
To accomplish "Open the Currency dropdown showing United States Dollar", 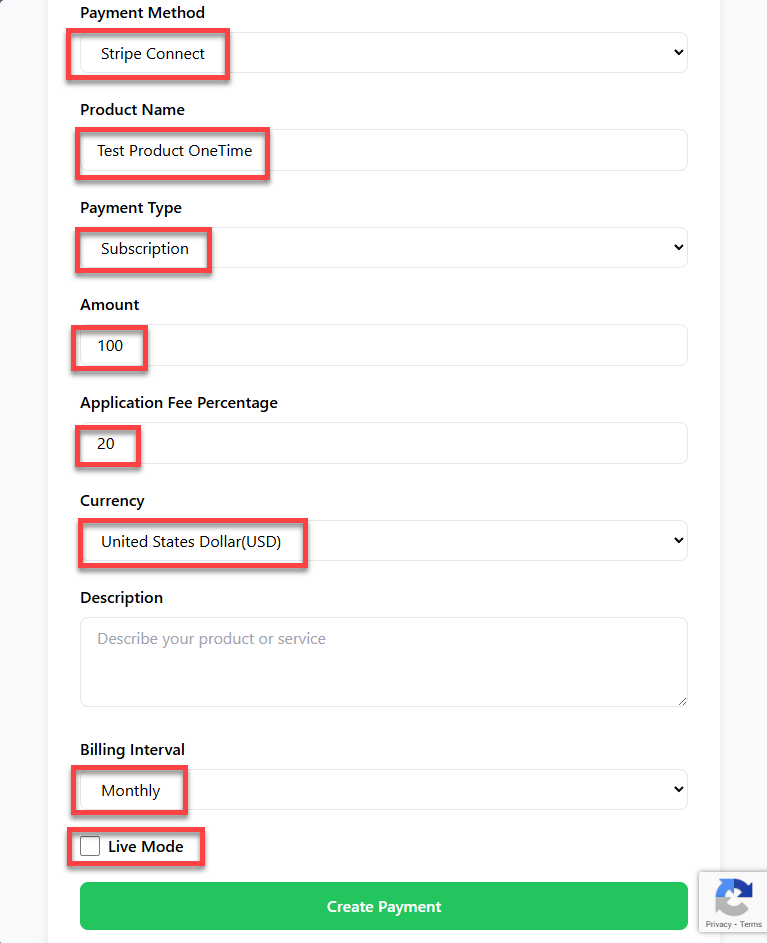I will point(383,541).
